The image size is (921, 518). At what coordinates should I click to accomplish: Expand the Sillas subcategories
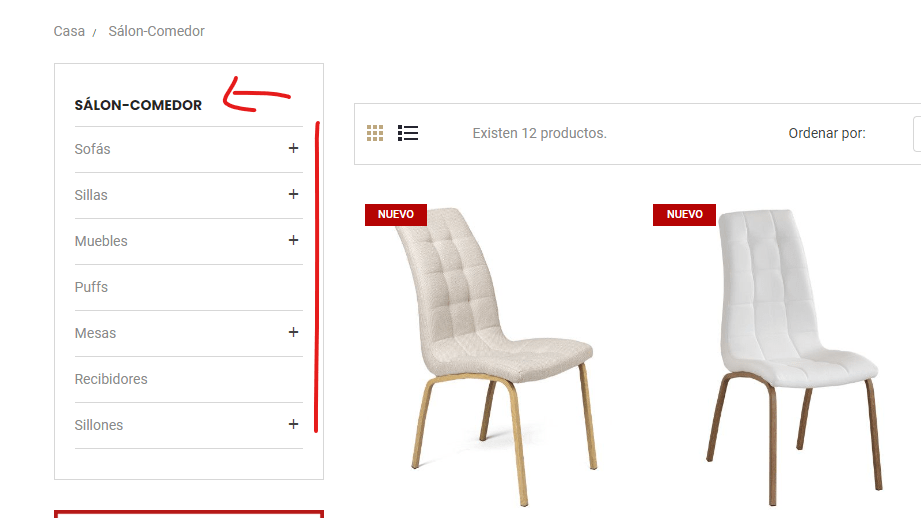click(293, 194)
